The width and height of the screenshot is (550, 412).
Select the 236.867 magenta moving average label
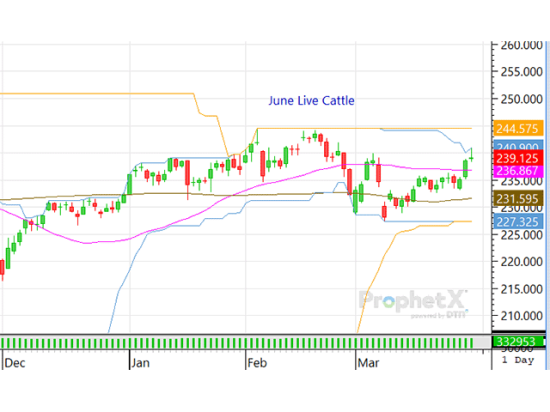518,171
